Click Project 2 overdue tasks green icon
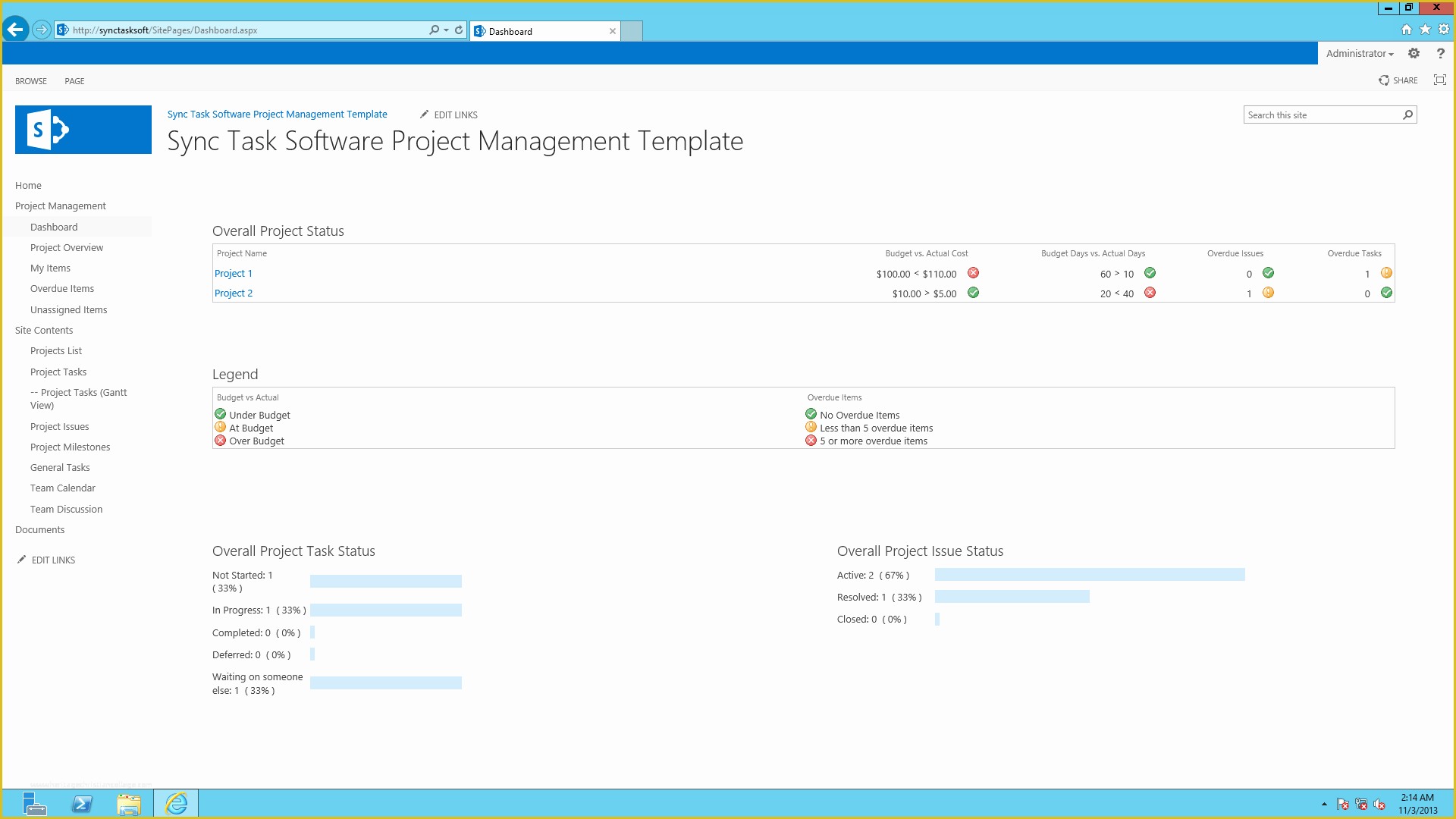This screenshot has width=1456, height=819. click(x=1386, y=293)
